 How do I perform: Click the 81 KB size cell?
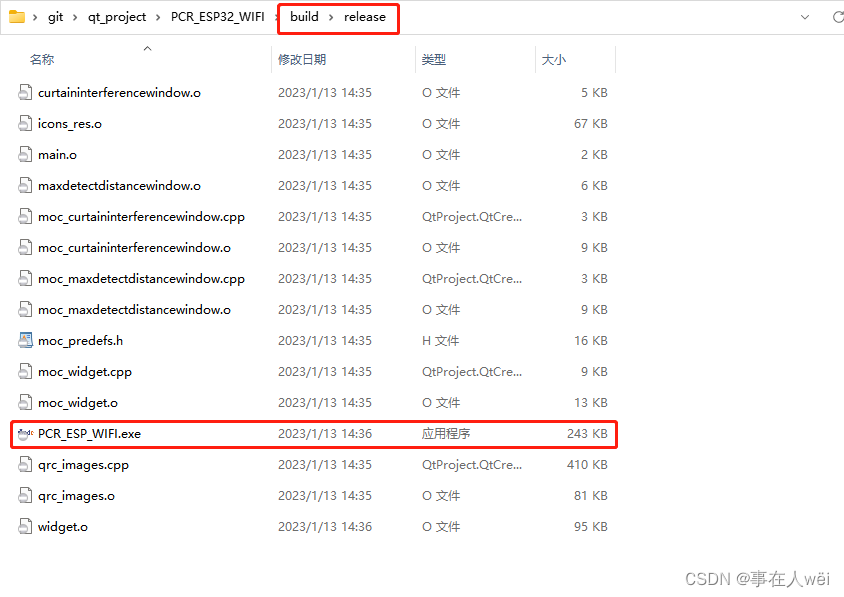click(x=590, y=496)
